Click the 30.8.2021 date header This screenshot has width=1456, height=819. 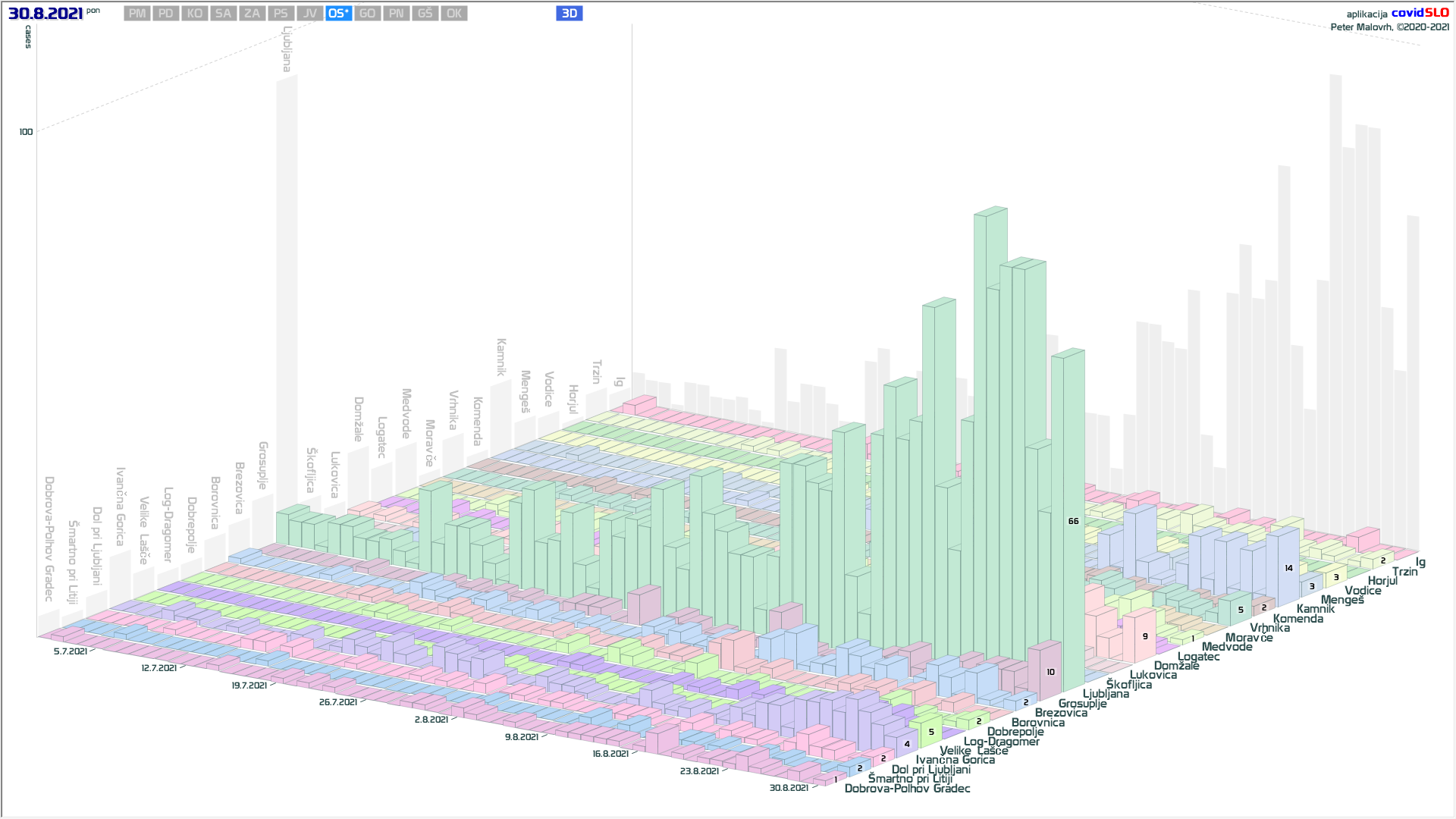pos(45,14)
